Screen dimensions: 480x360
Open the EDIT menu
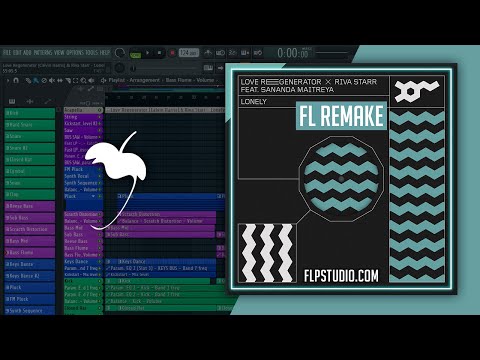click(17, 53)
